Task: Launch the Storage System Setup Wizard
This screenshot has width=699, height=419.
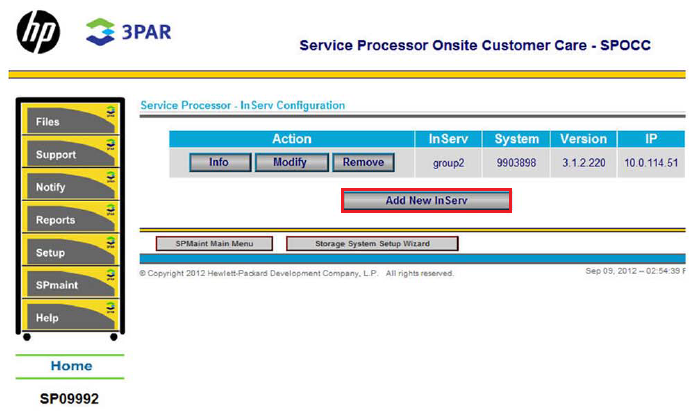Action: coord(372,243)
